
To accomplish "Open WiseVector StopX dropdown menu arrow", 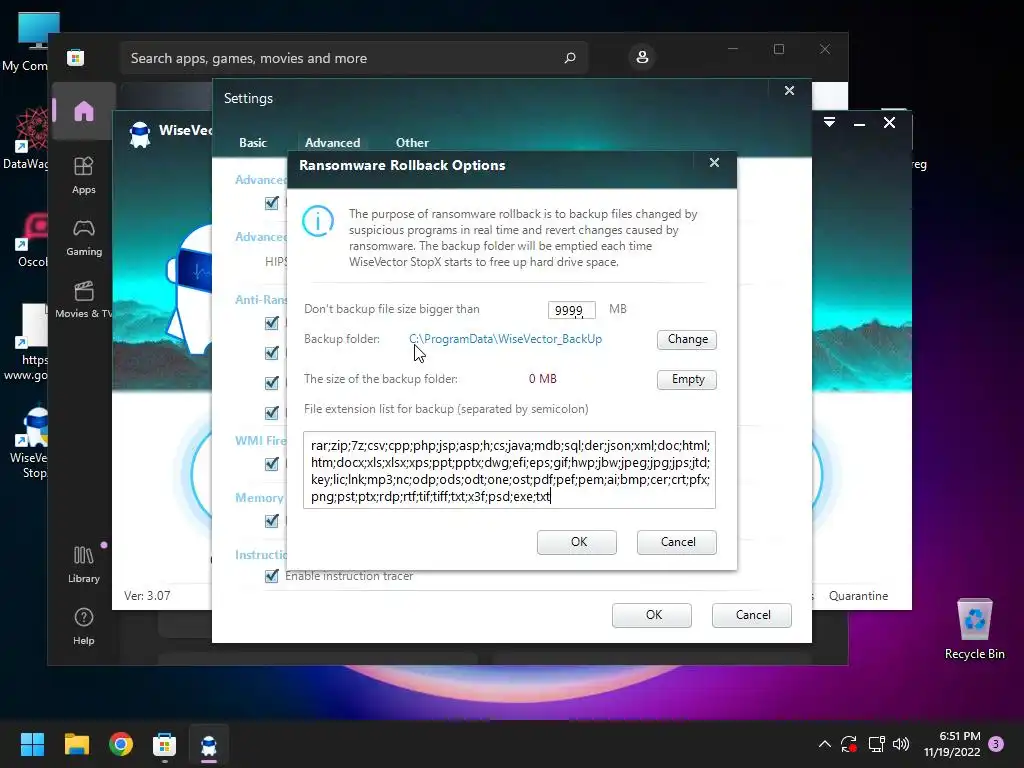I will tap(829, 122).
